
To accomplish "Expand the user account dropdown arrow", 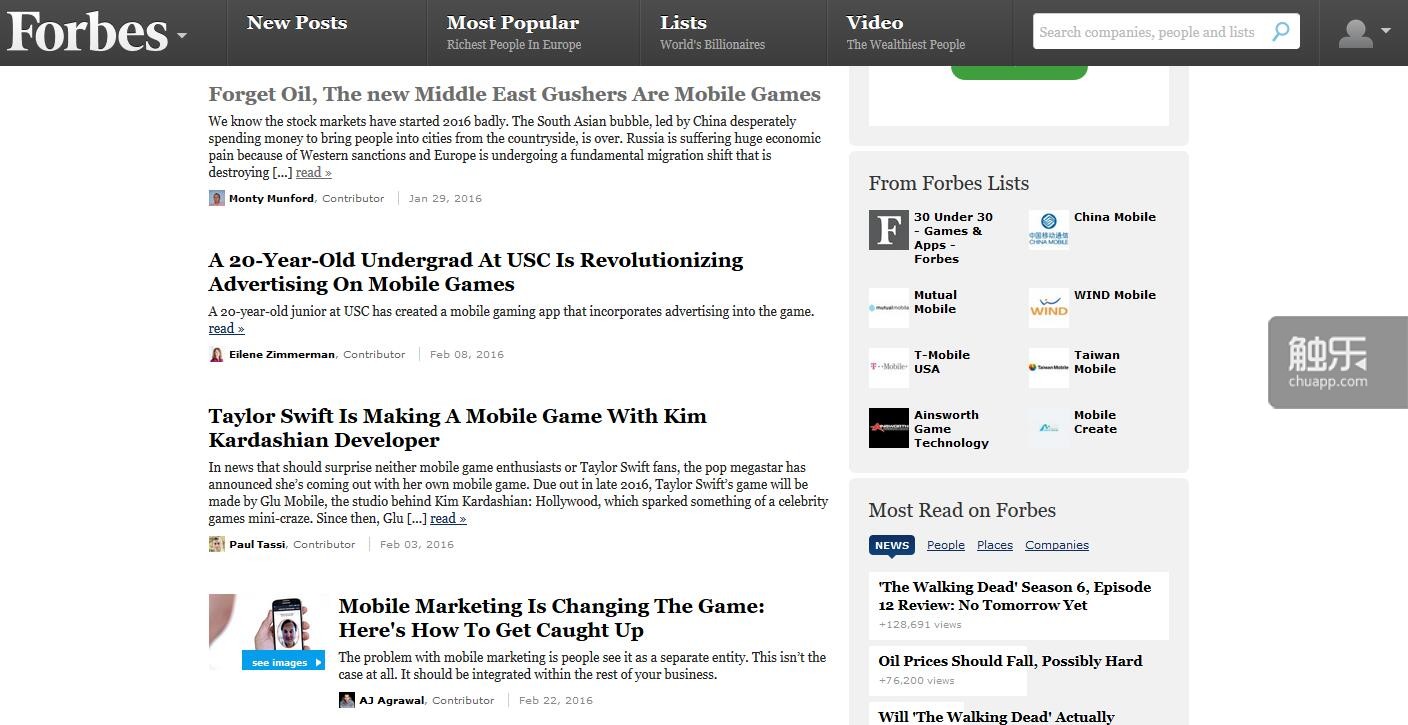I will [1386, 31].
